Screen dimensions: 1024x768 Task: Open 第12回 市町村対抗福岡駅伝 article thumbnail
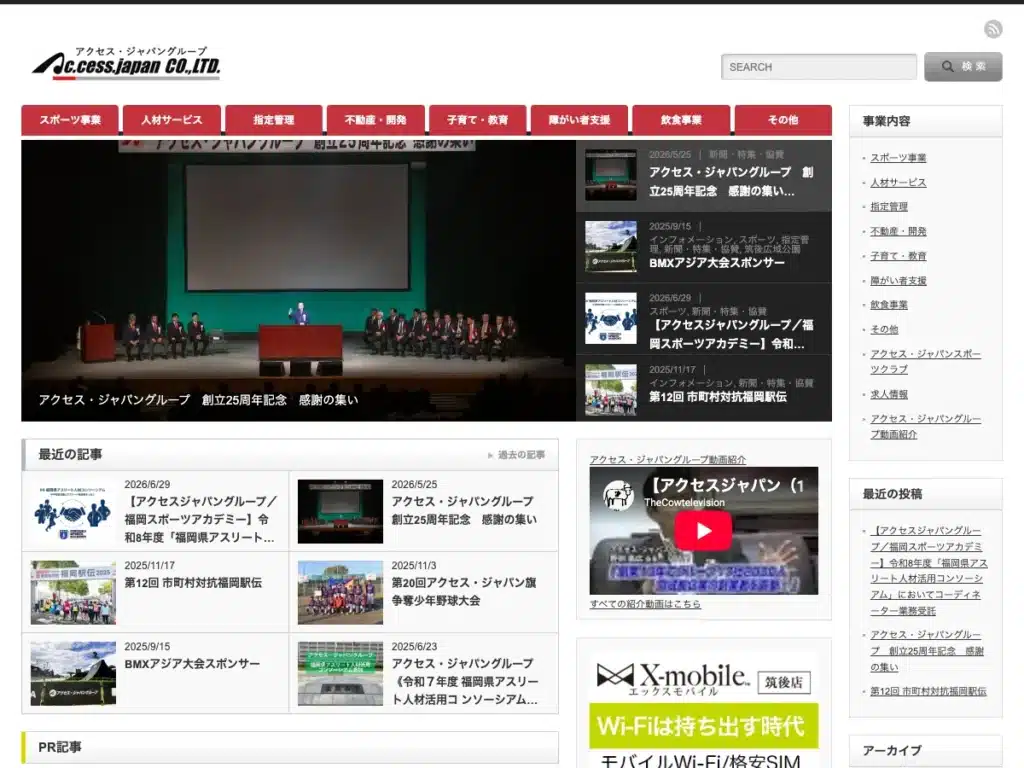[x=73, y=592]
